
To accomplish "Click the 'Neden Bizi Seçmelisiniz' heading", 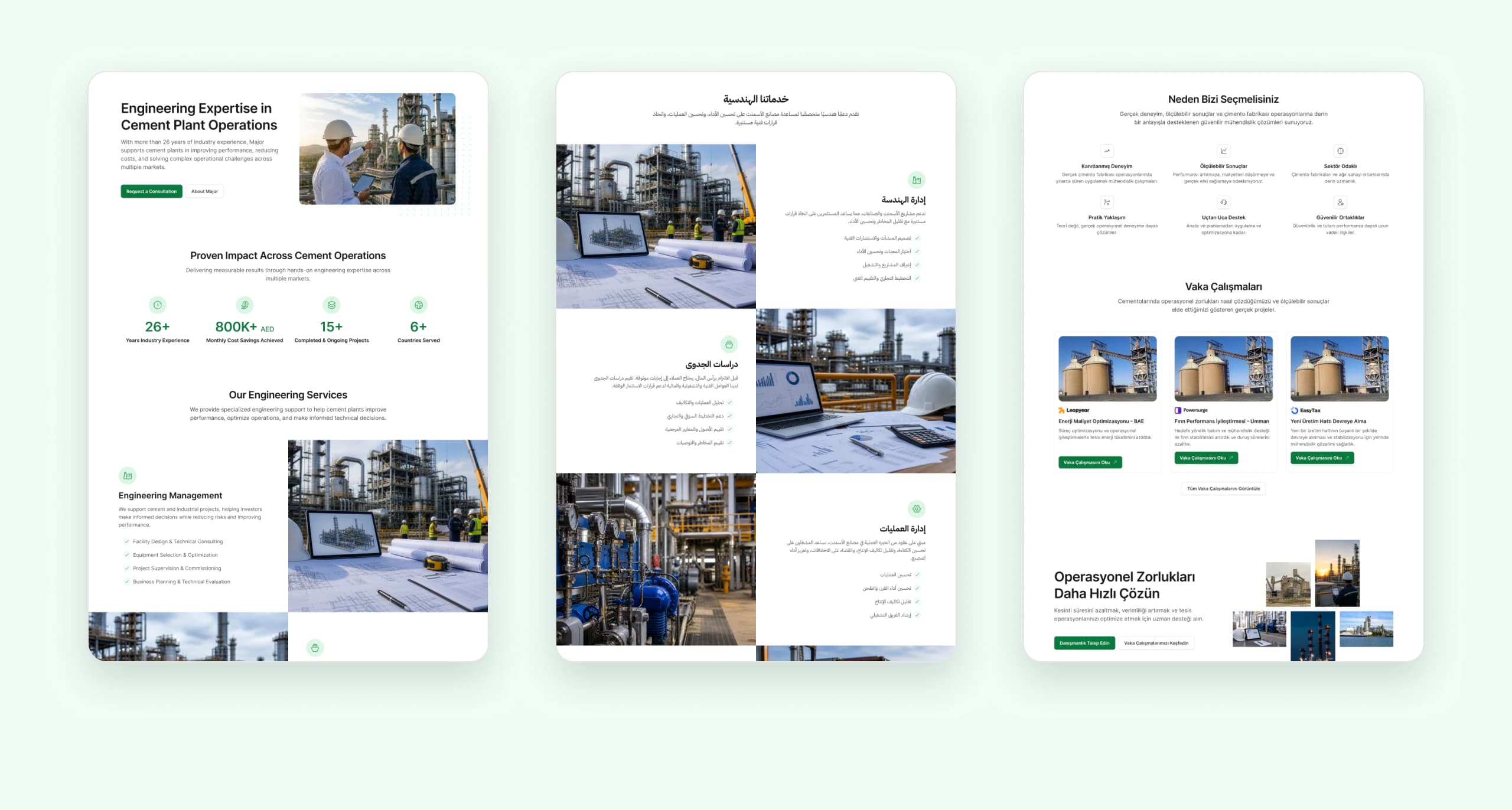I will tap(1223, 99).
